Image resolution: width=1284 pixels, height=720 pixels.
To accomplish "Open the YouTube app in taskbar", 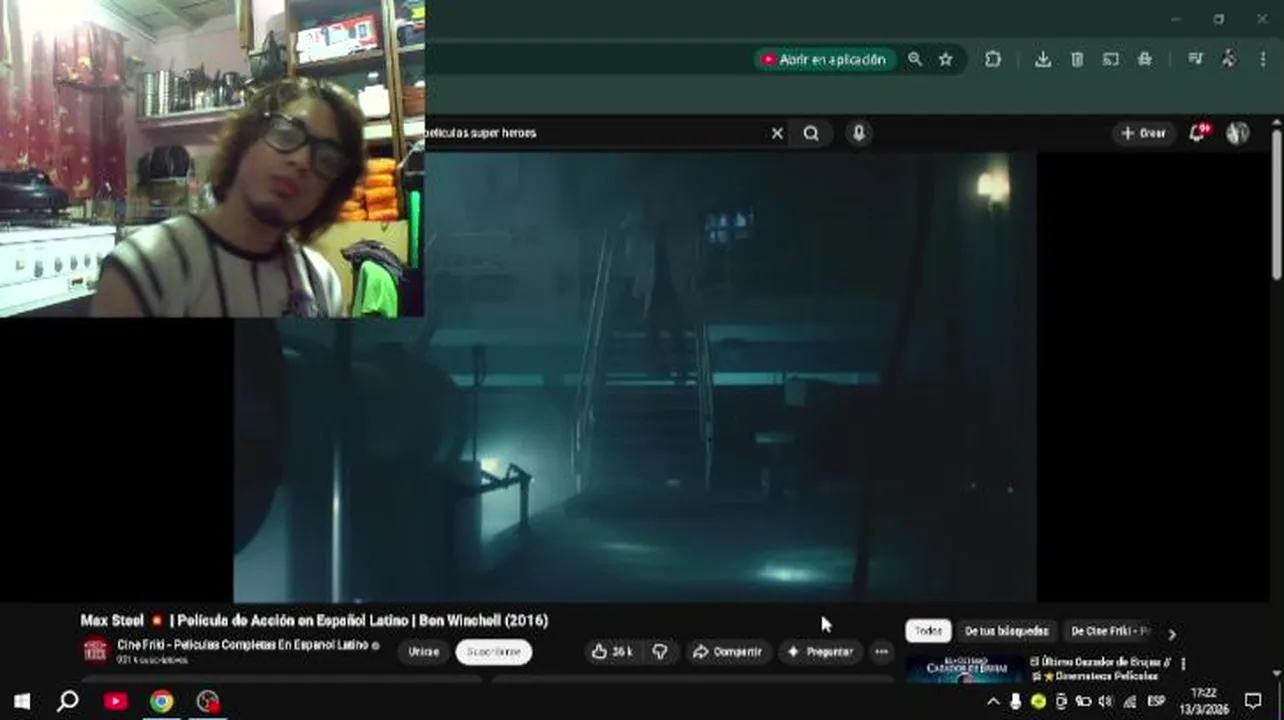I will click(116, 701).
